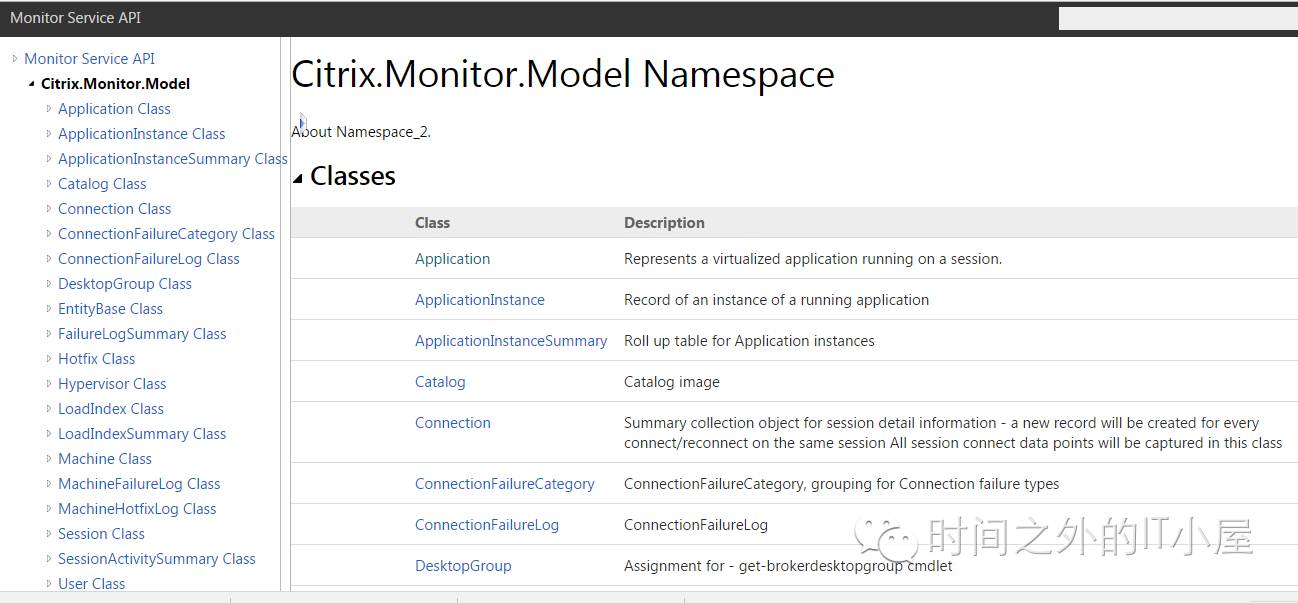This screenshot has height=603, width=1298.
Task: Select the SessionActivitySummary Class tree entry
Action: [157, 559]
